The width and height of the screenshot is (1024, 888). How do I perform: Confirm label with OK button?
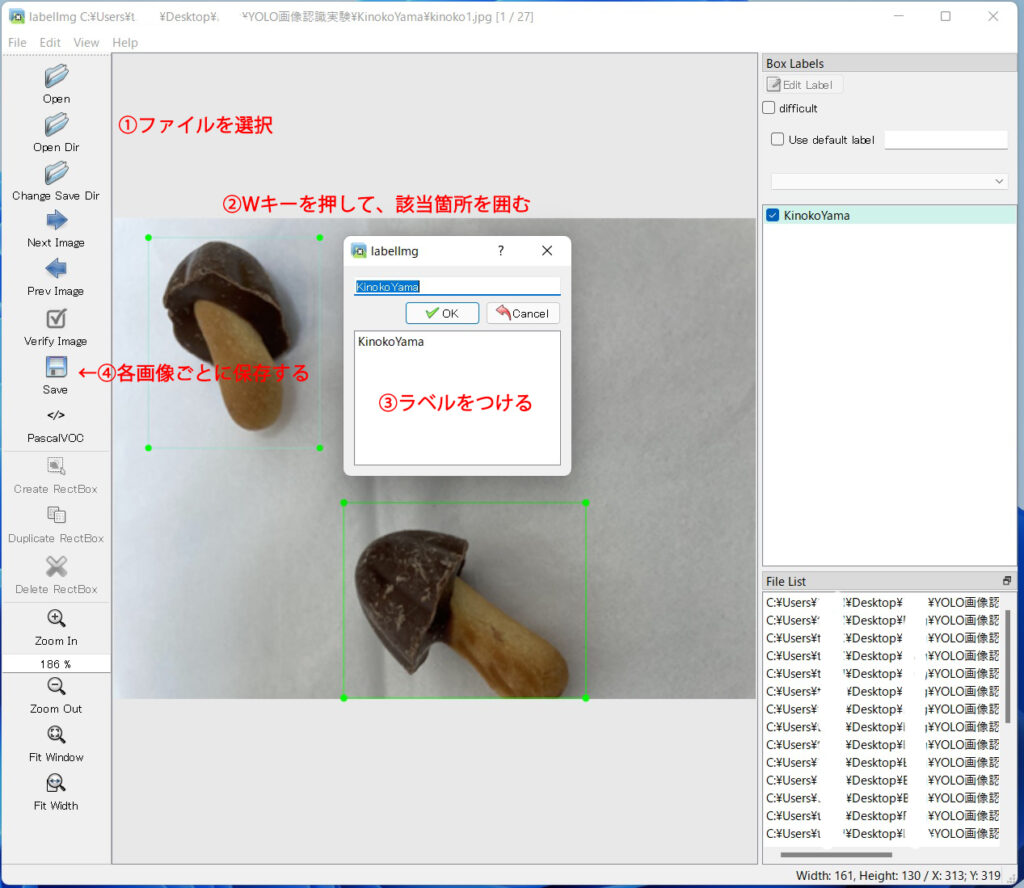point(442,313)
